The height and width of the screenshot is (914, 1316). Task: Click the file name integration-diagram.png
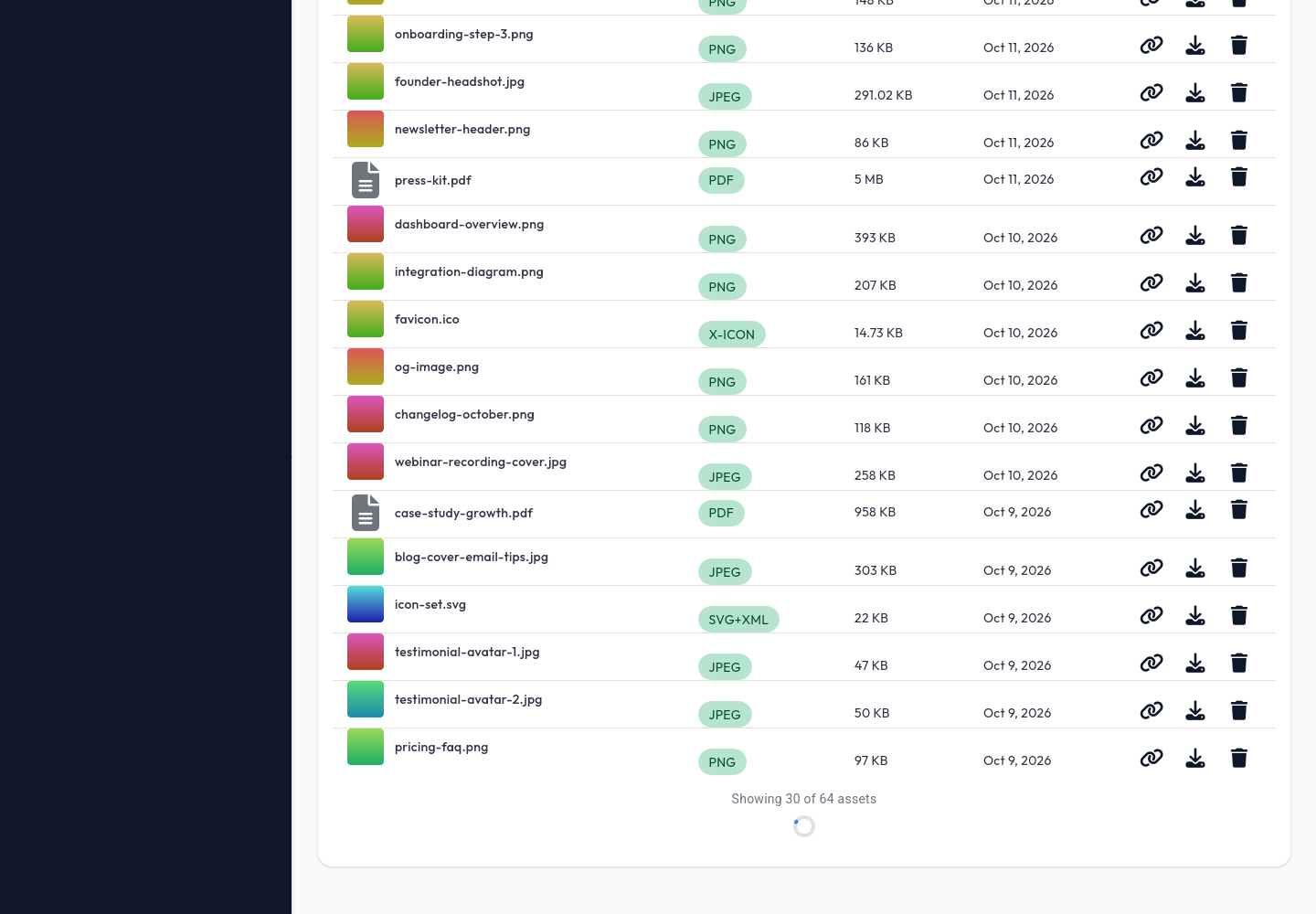tap(469, 271)
